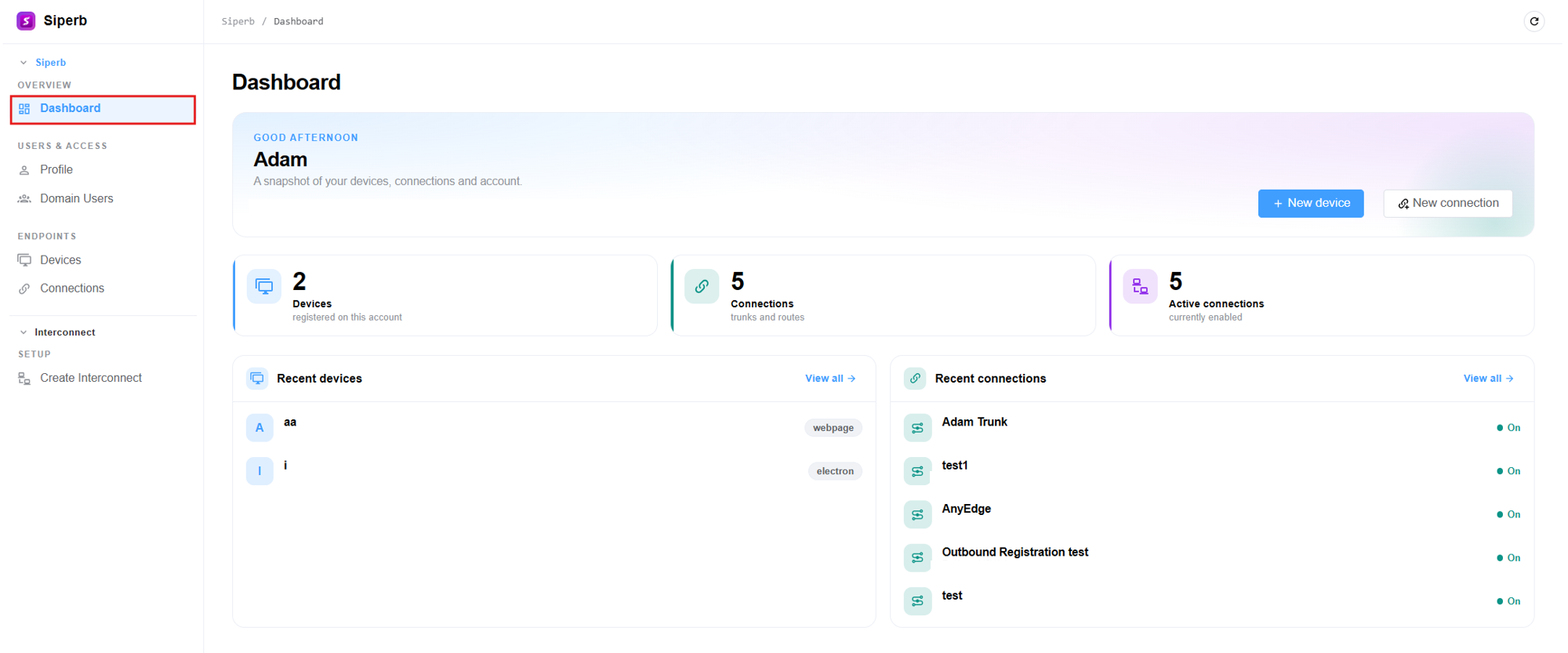Open the Adam Trunk connection

[x=1212, y=428]
